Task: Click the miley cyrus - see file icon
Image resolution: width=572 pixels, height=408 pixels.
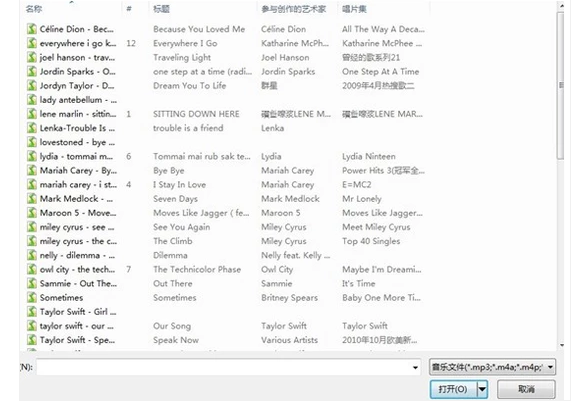Action: (32, 227)
